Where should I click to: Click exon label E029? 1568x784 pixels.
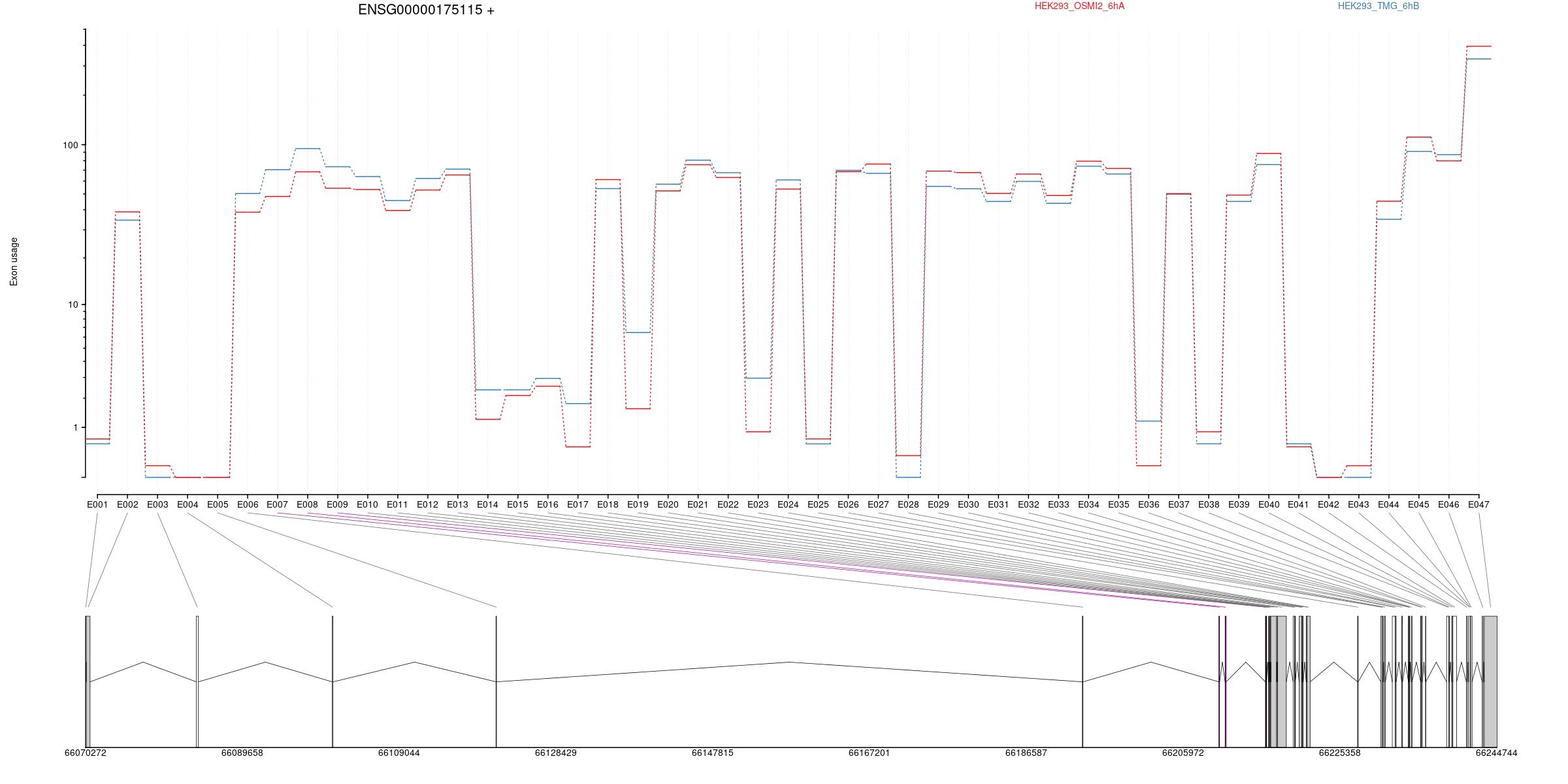[939, 504]
